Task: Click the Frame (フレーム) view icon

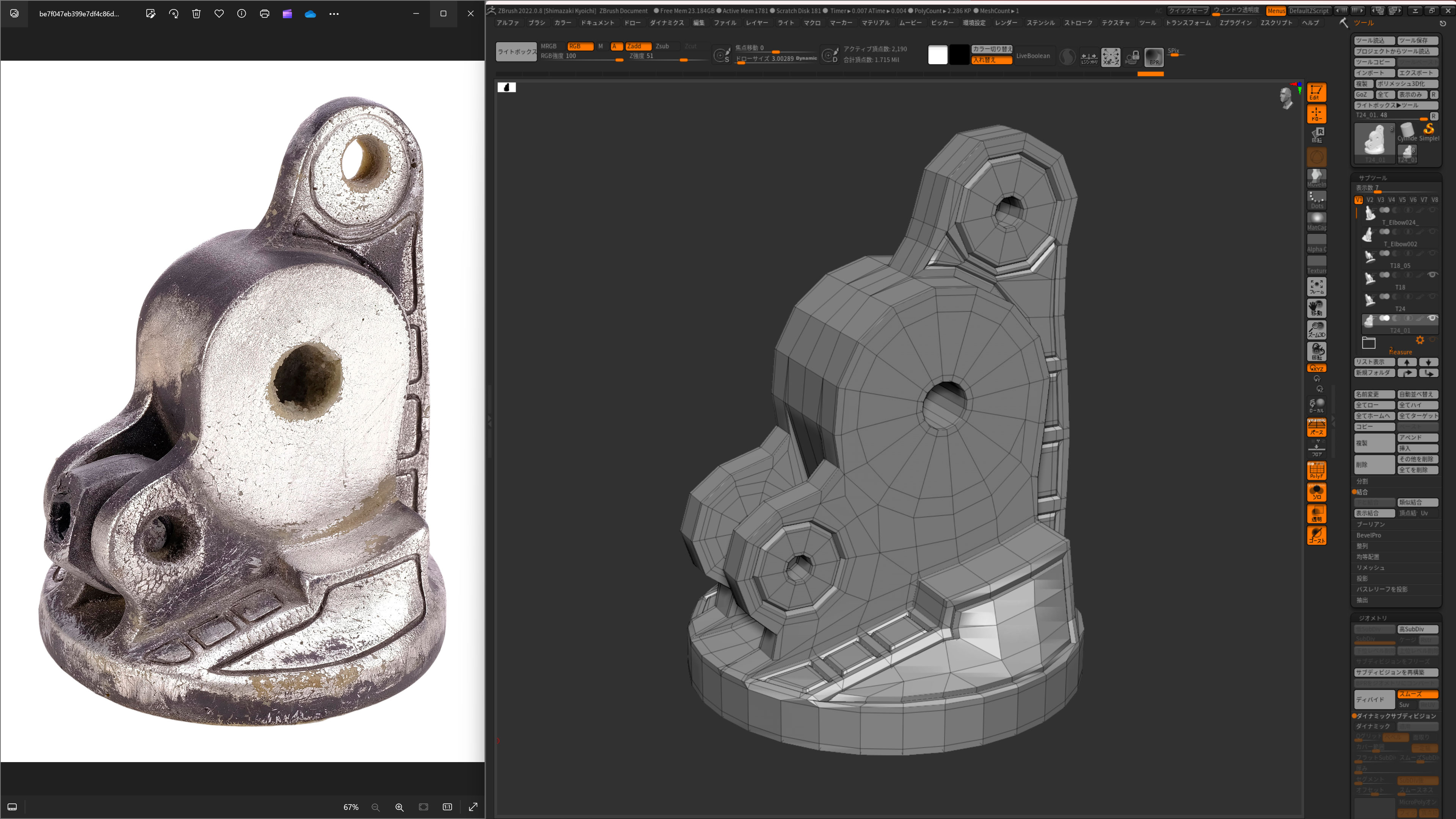Action: 1316,287
